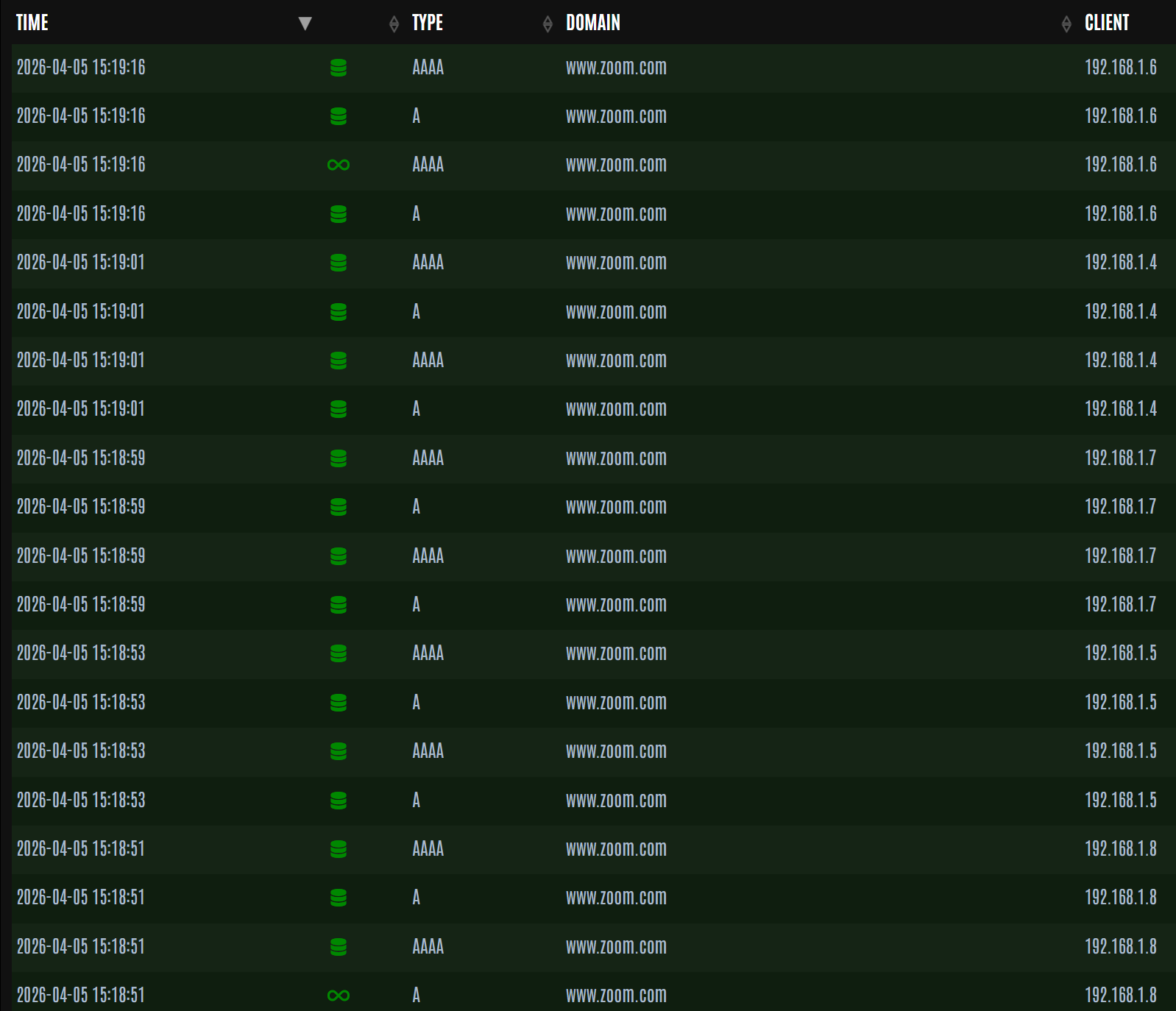
Task: Click the infinity icon in the 15:18:51 row
Action: 339,996
